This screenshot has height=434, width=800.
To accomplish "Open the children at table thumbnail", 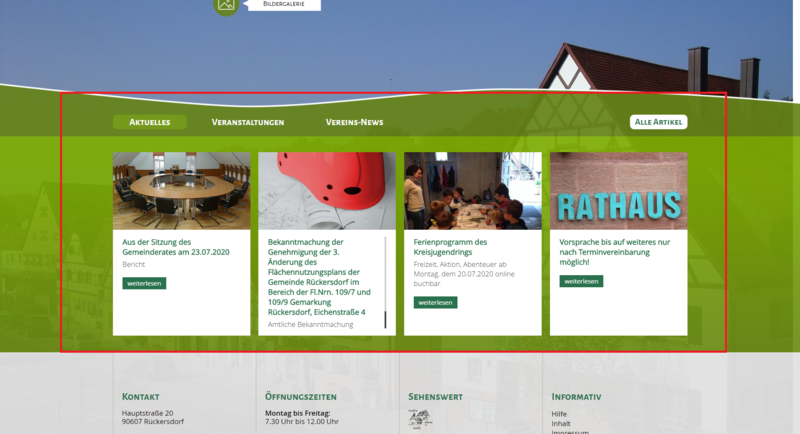I will pyautogui.click(x=473, y=191).
